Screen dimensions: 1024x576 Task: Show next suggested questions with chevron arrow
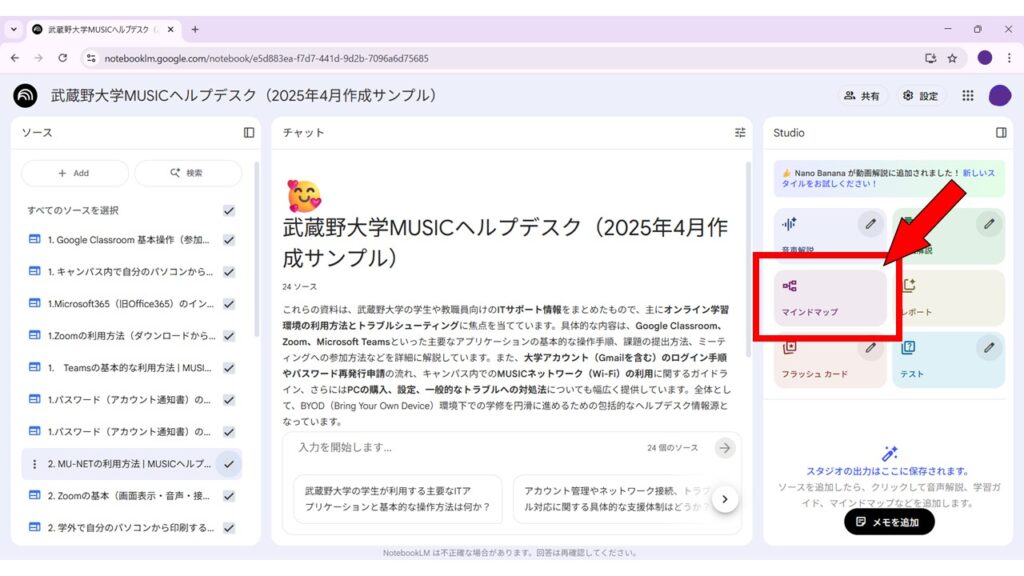(x=726, y=498)
